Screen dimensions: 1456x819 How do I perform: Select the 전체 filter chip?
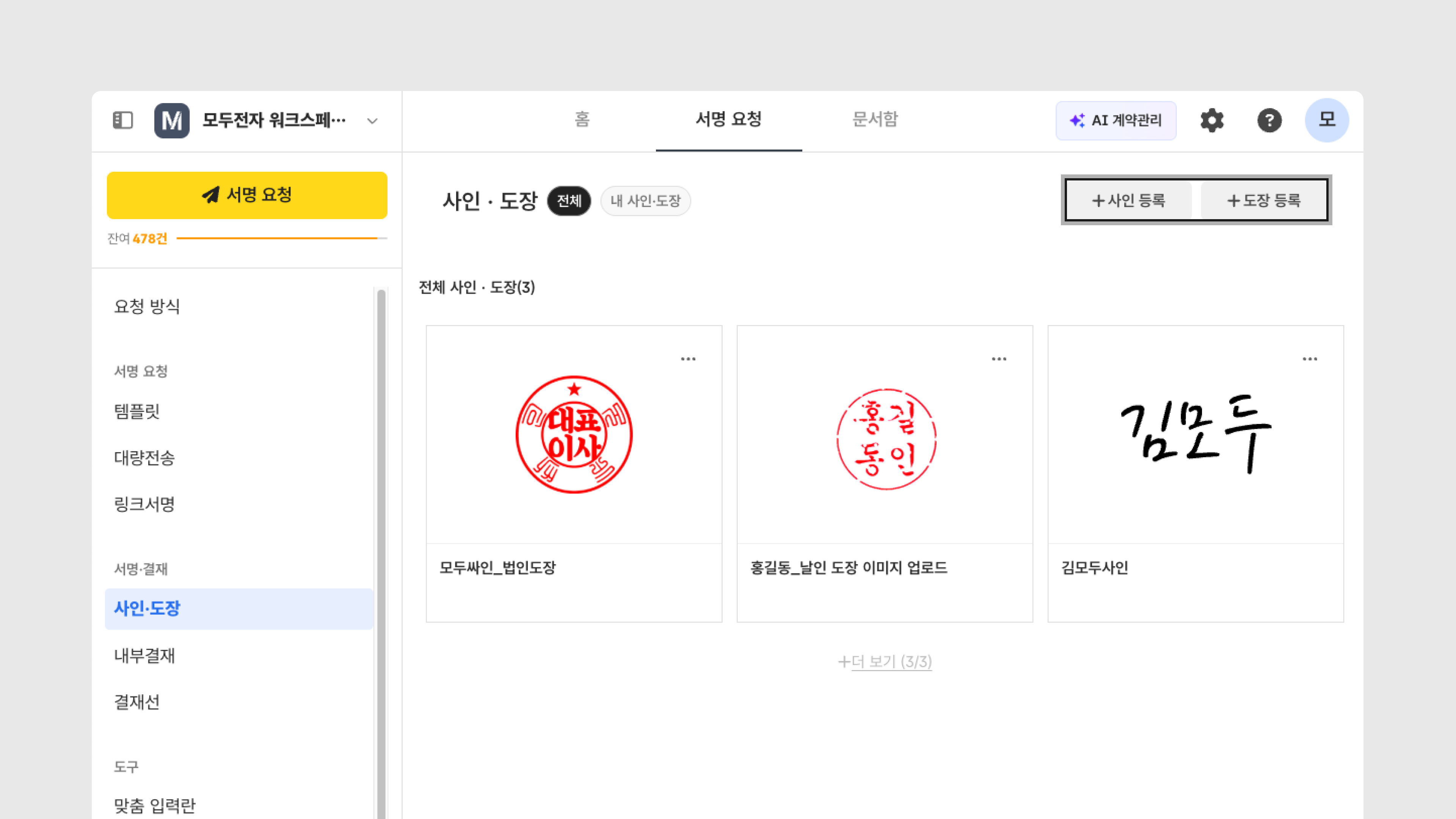(x=569, y=201)
